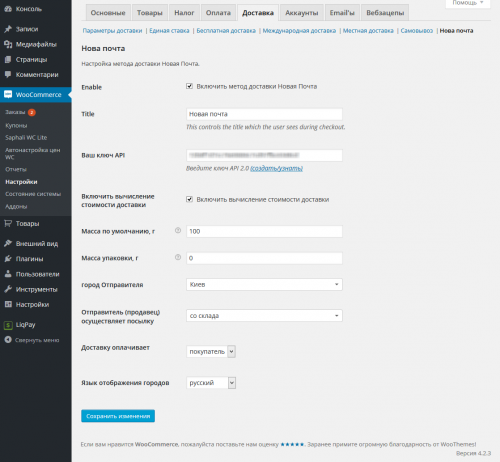
Task: Click the WooCommerce sidebar icon
Action: point(8,95)
